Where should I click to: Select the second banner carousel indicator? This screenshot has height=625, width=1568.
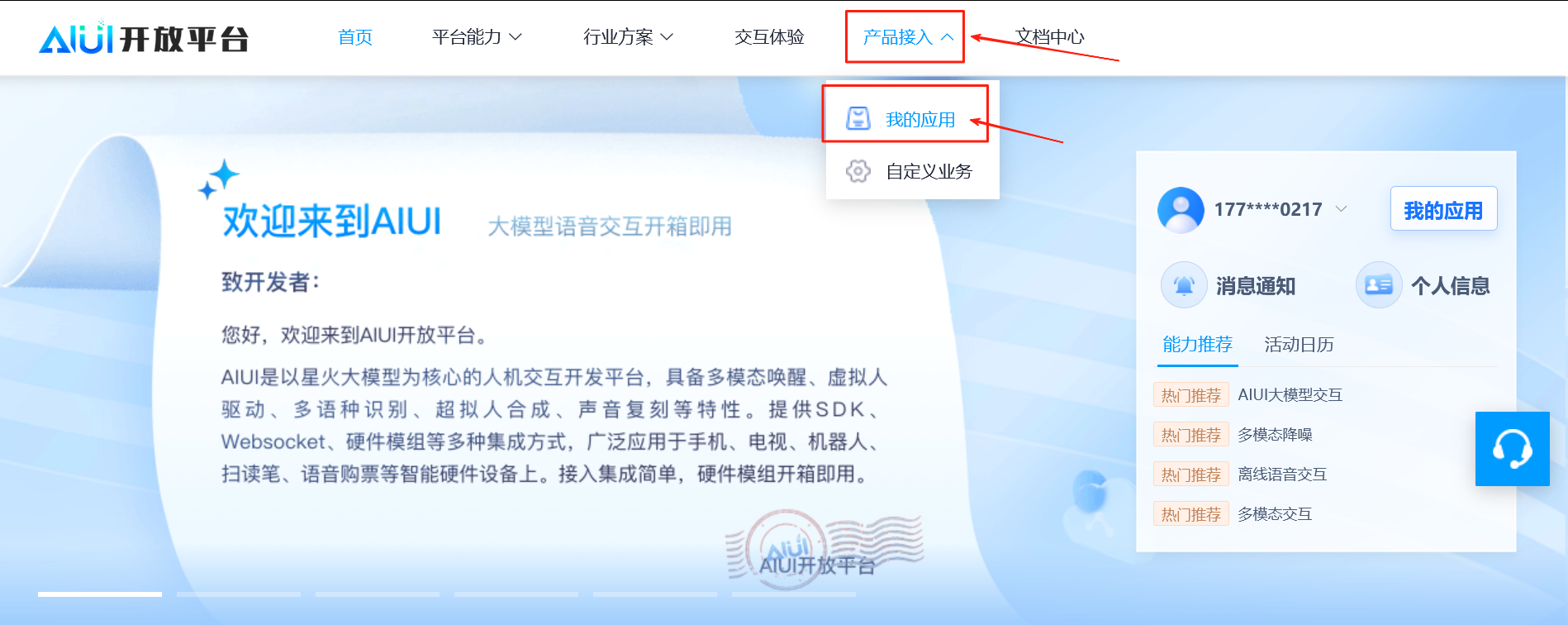(239, 594)
